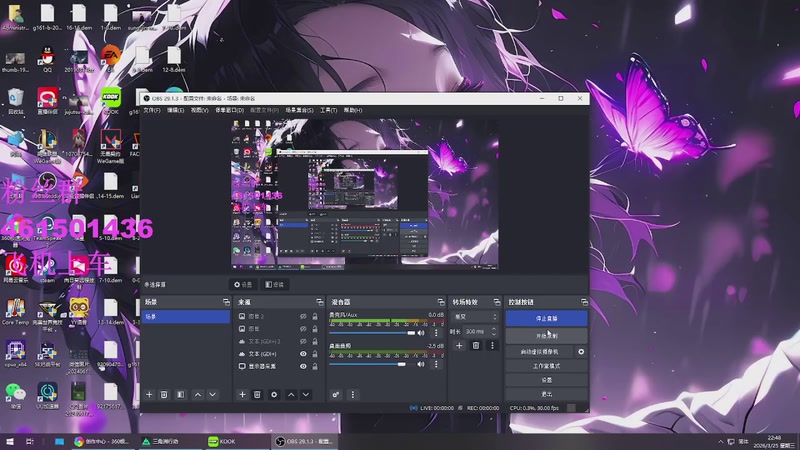Remove scene transition with trash icon
Image resolution: width=800 pixels, height=450 pixels.
coord(476,345)
